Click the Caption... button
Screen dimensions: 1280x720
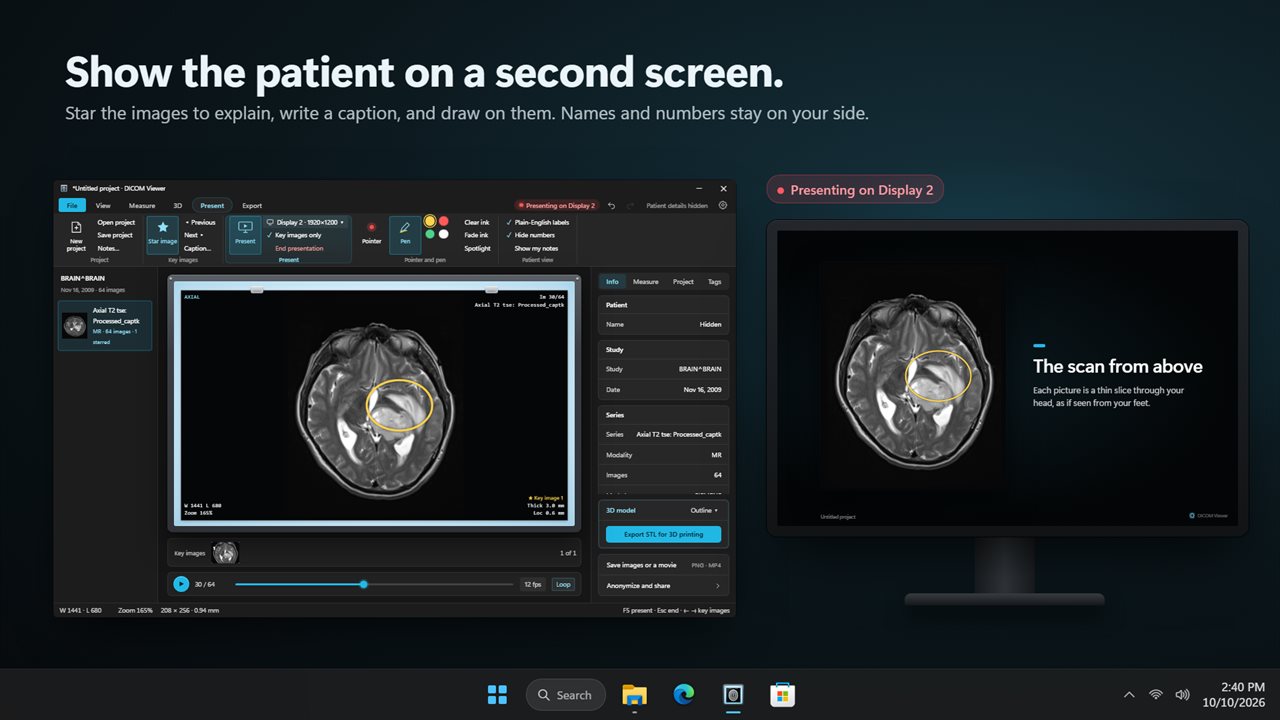197,248
